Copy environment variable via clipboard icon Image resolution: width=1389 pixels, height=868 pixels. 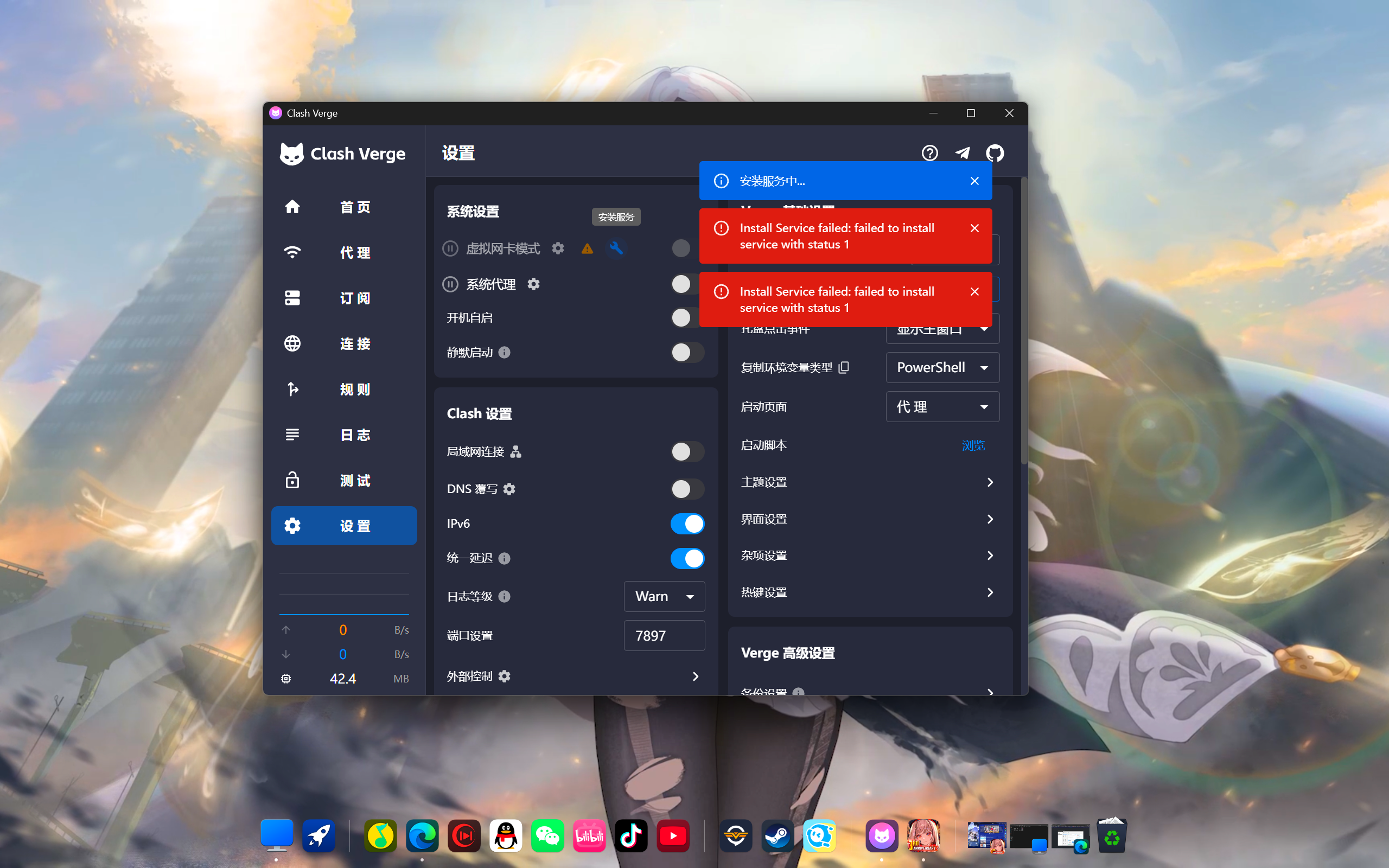(x=844, y=367)
